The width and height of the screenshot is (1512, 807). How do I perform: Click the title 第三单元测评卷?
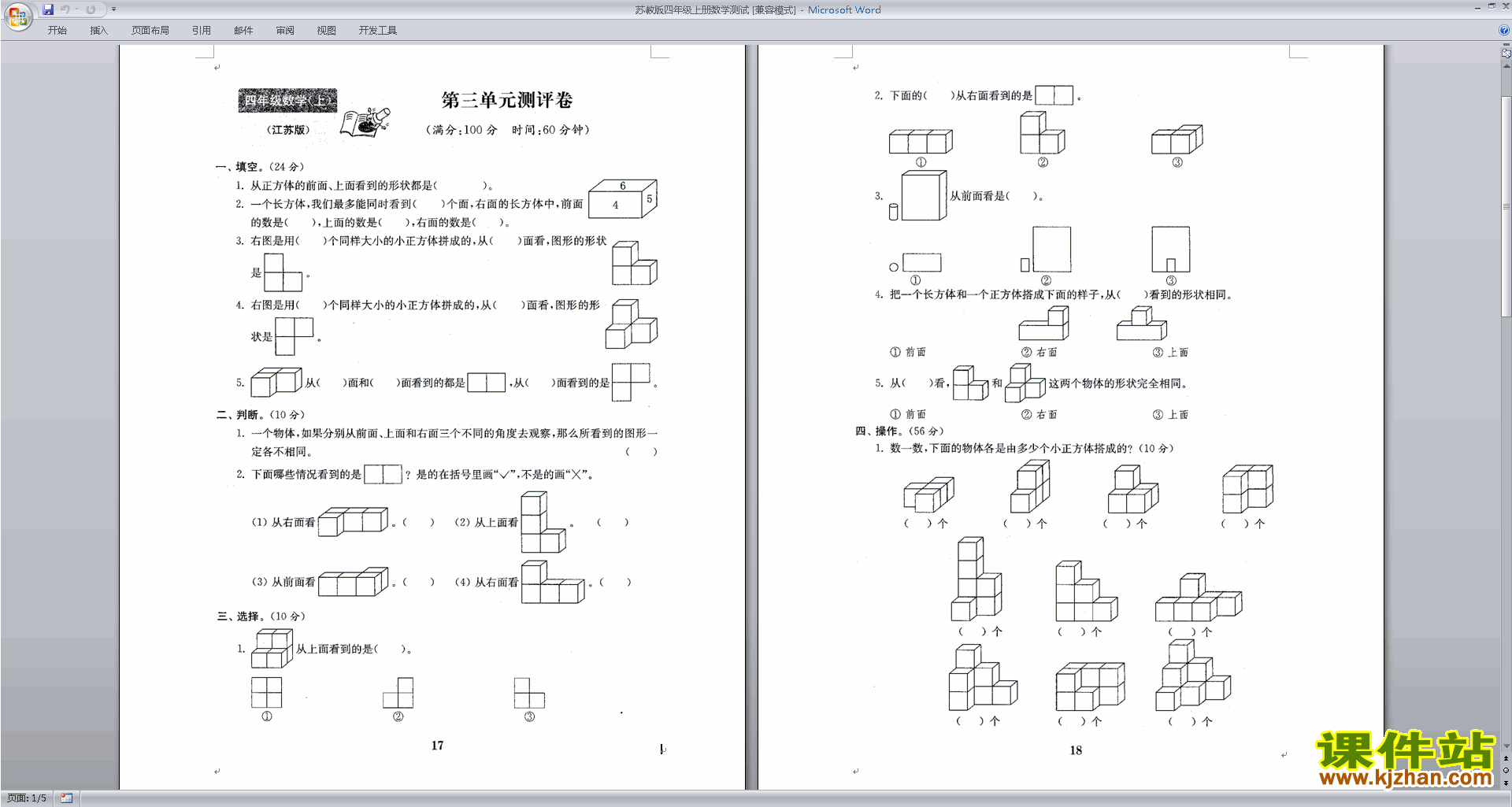coord(507,100)
